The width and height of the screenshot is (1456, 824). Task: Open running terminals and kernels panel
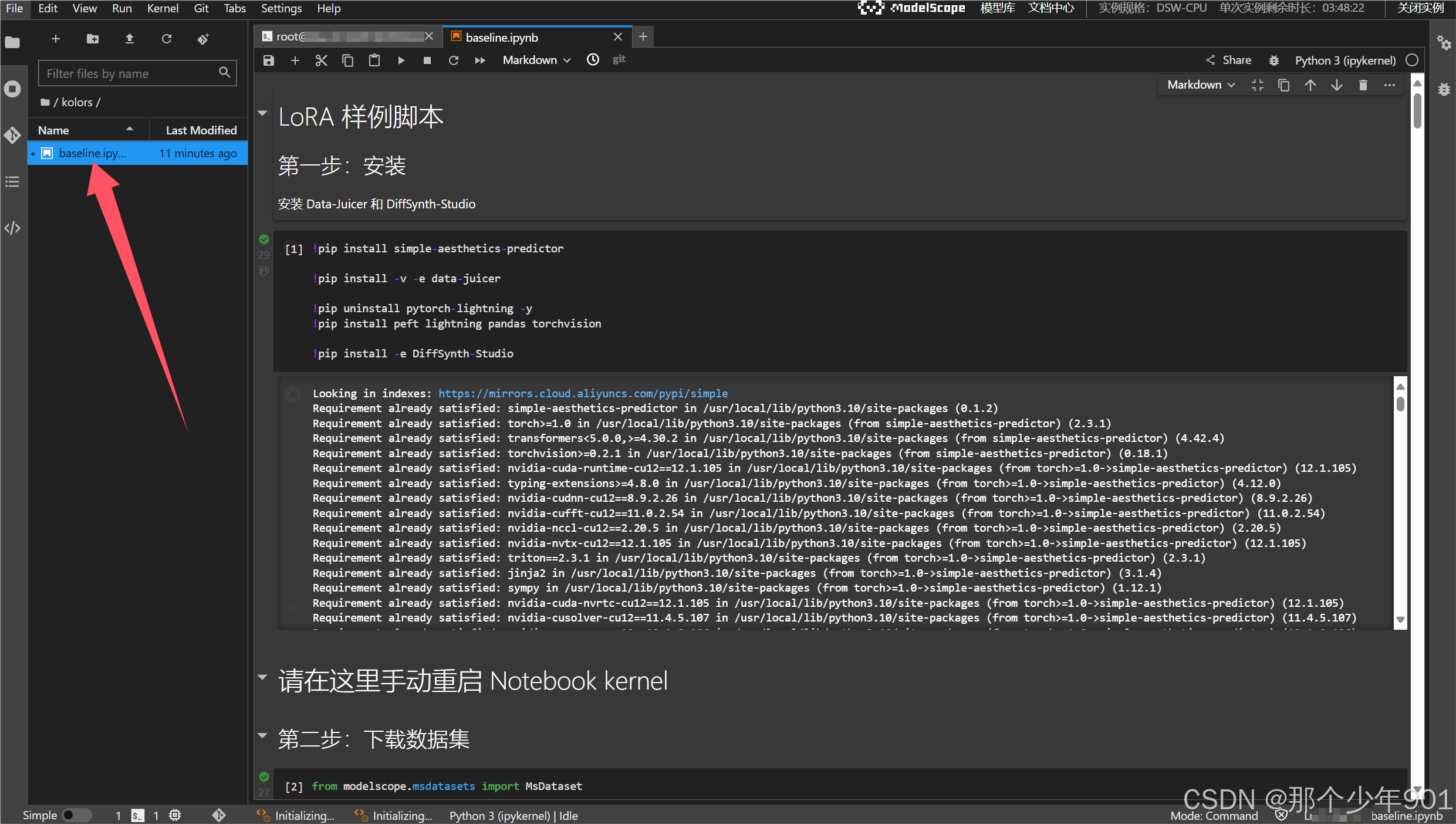[12, 89]
